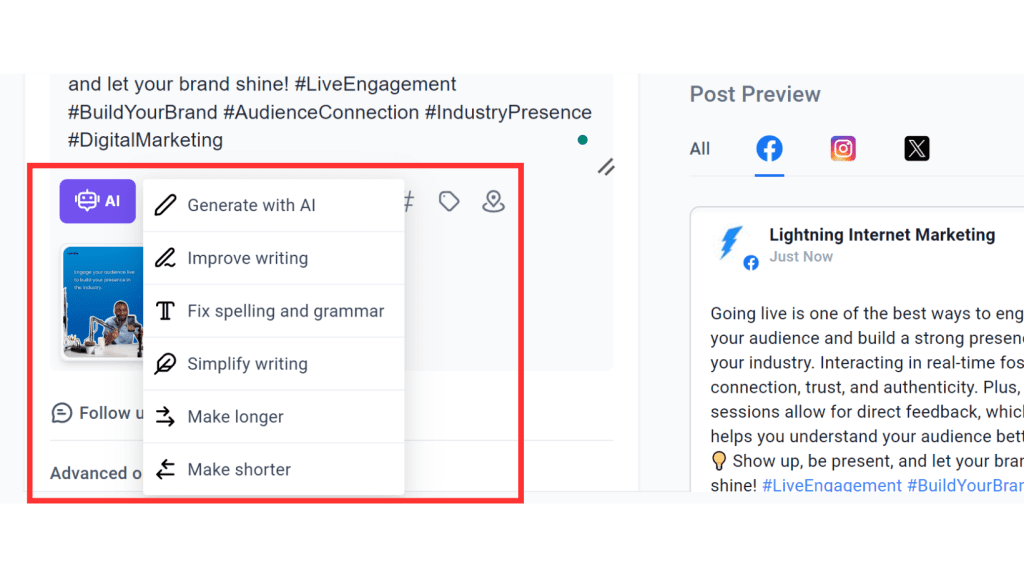
Task: Select the All preview tab
Action: click(x=699, y=148)
